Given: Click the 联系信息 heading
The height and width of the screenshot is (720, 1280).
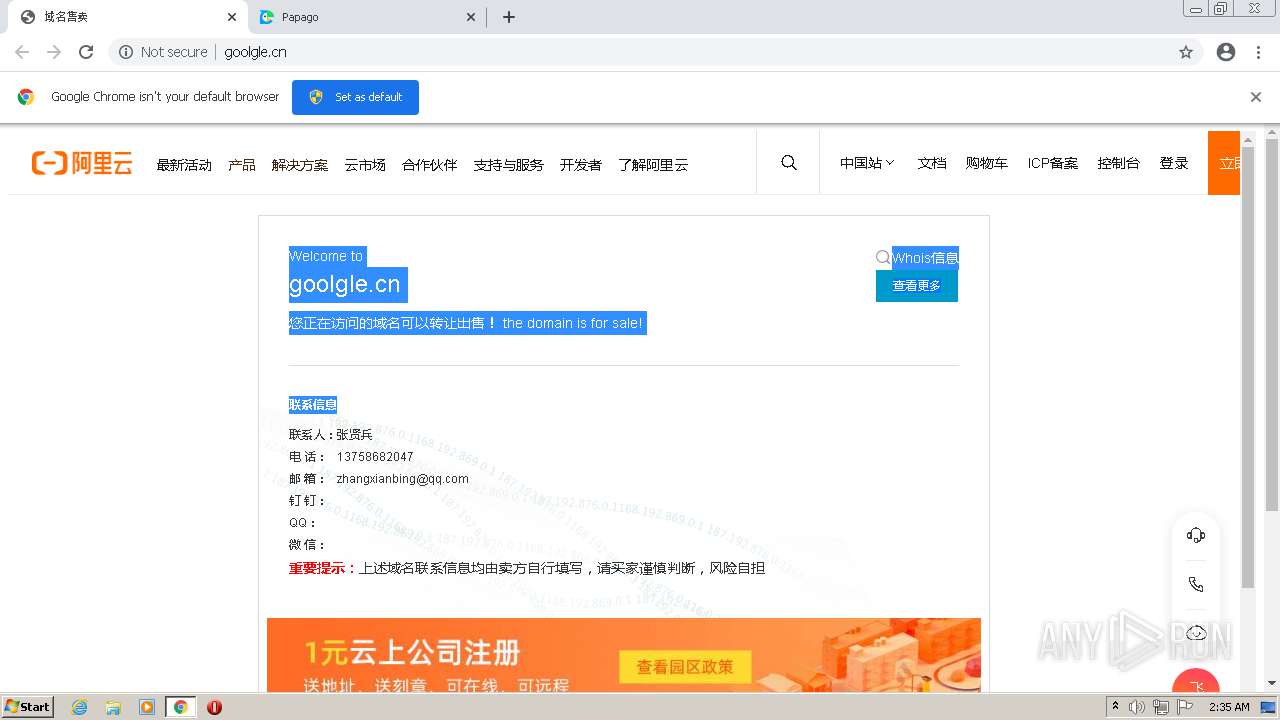Looking at the screenshot, I should 313,405.
